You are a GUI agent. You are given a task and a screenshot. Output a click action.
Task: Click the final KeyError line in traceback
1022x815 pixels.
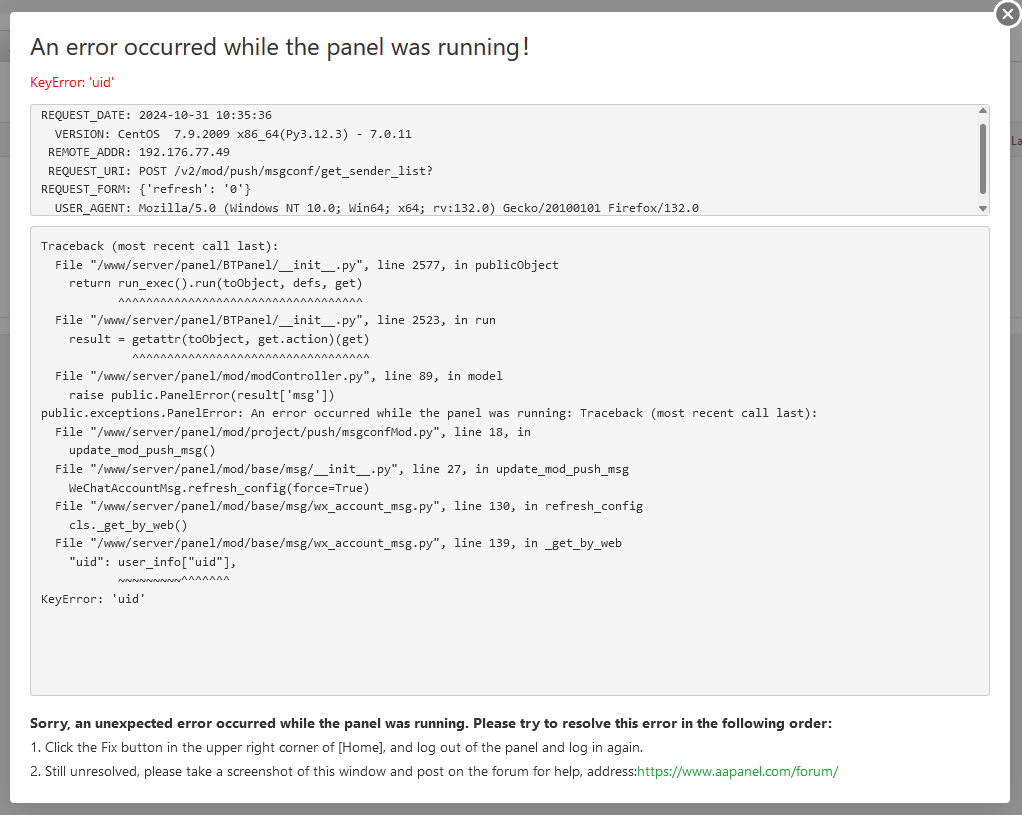[x=93, y=599]
